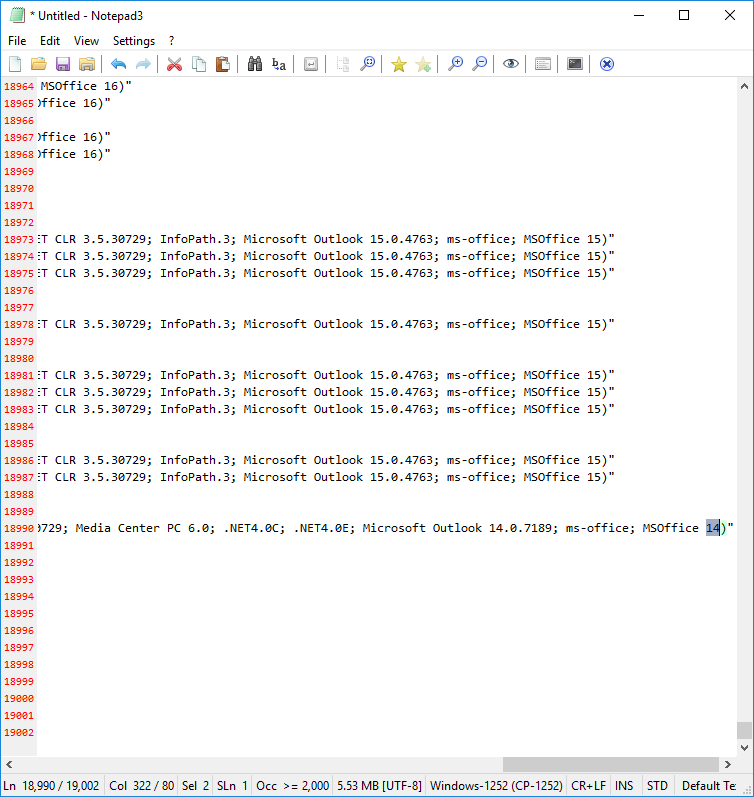Toggle the eye view icon

pos(510,64)
